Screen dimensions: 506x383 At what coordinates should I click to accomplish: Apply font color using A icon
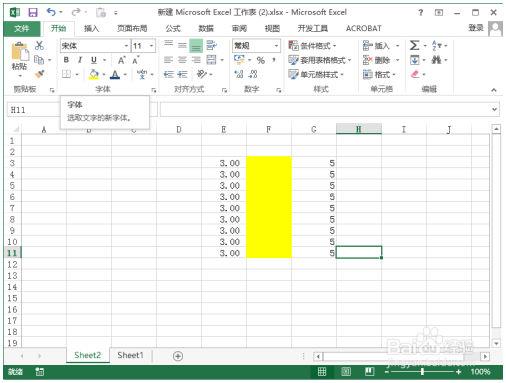(x=115, y=75)
